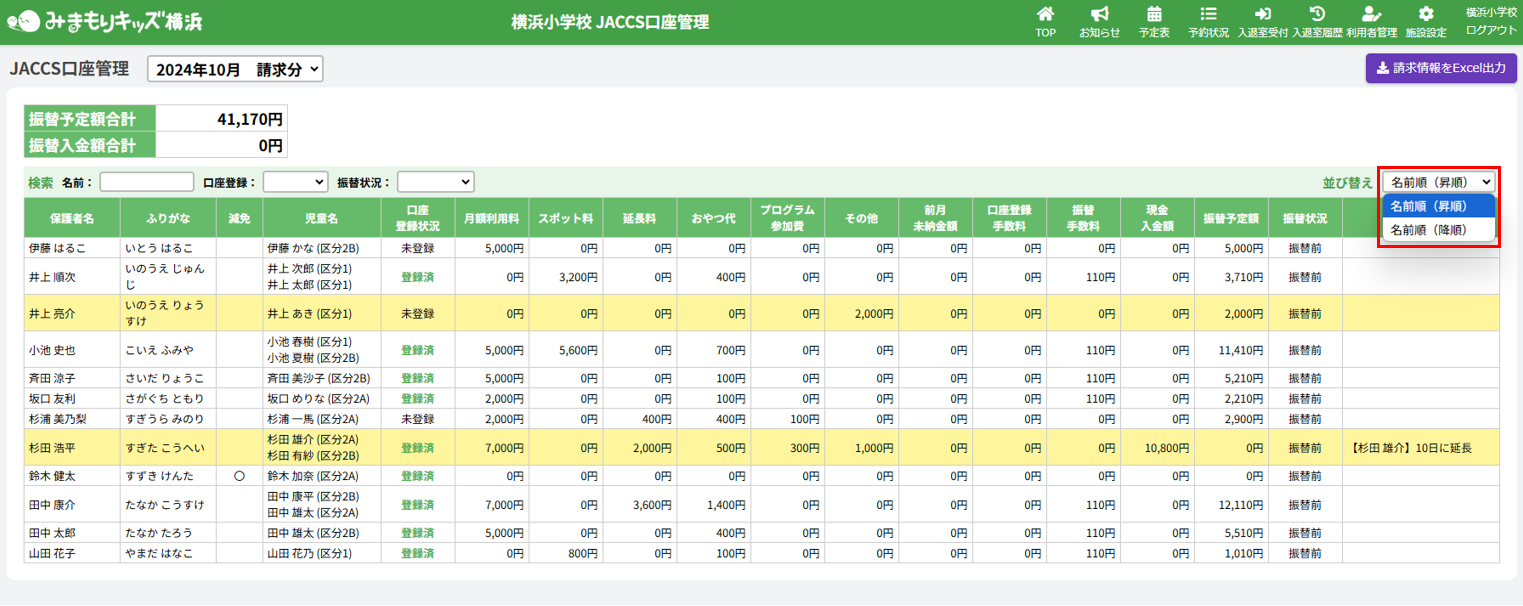Click the ログアウト link
This screenshot has height=606, width=1523.
tap(1491, 30)
